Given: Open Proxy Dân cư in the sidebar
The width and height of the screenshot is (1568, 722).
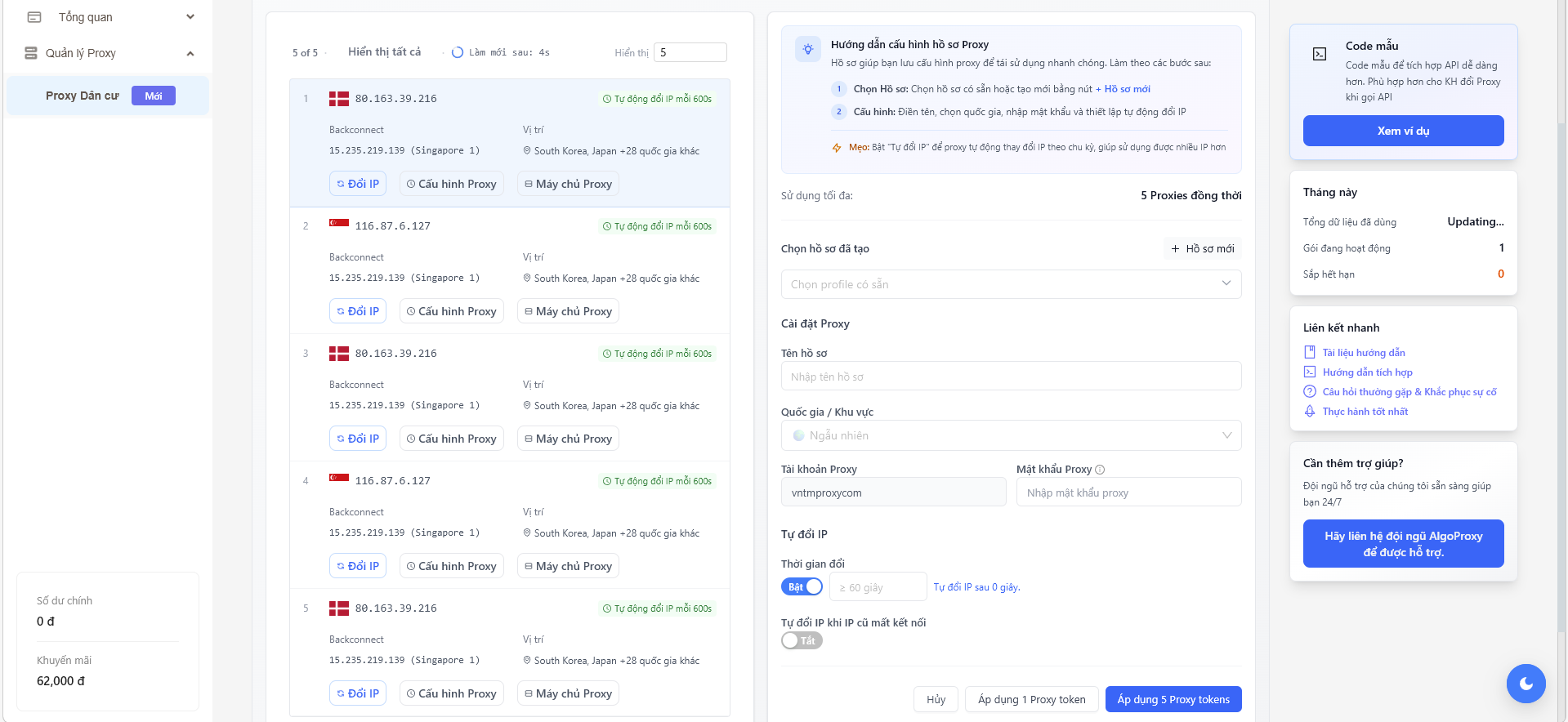Looking at the screenshot, I should click(x=83, y=96).
